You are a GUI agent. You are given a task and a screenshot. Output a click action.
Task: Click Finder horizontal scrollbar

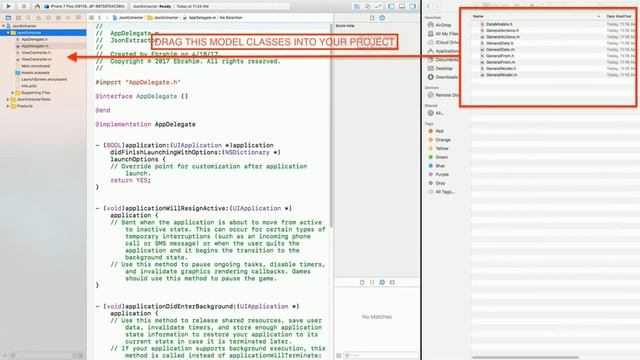pos(525,357)
